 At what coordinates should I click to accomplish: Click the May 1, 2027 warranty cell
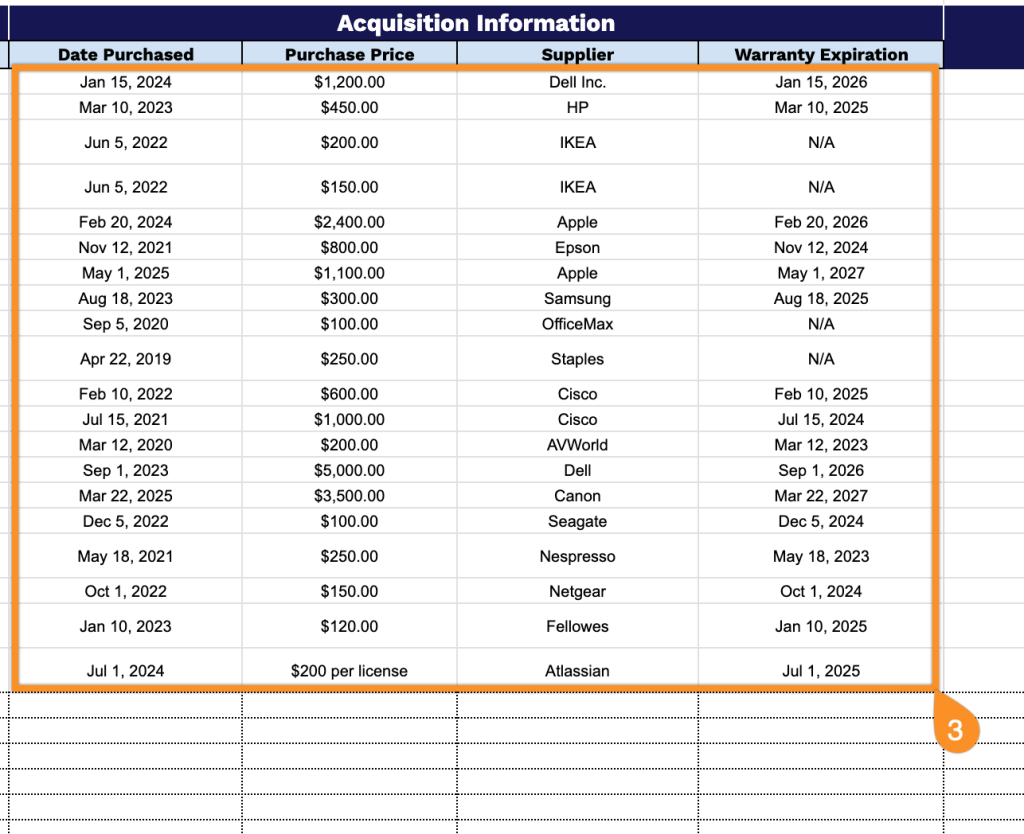click(x=821, y=273)
